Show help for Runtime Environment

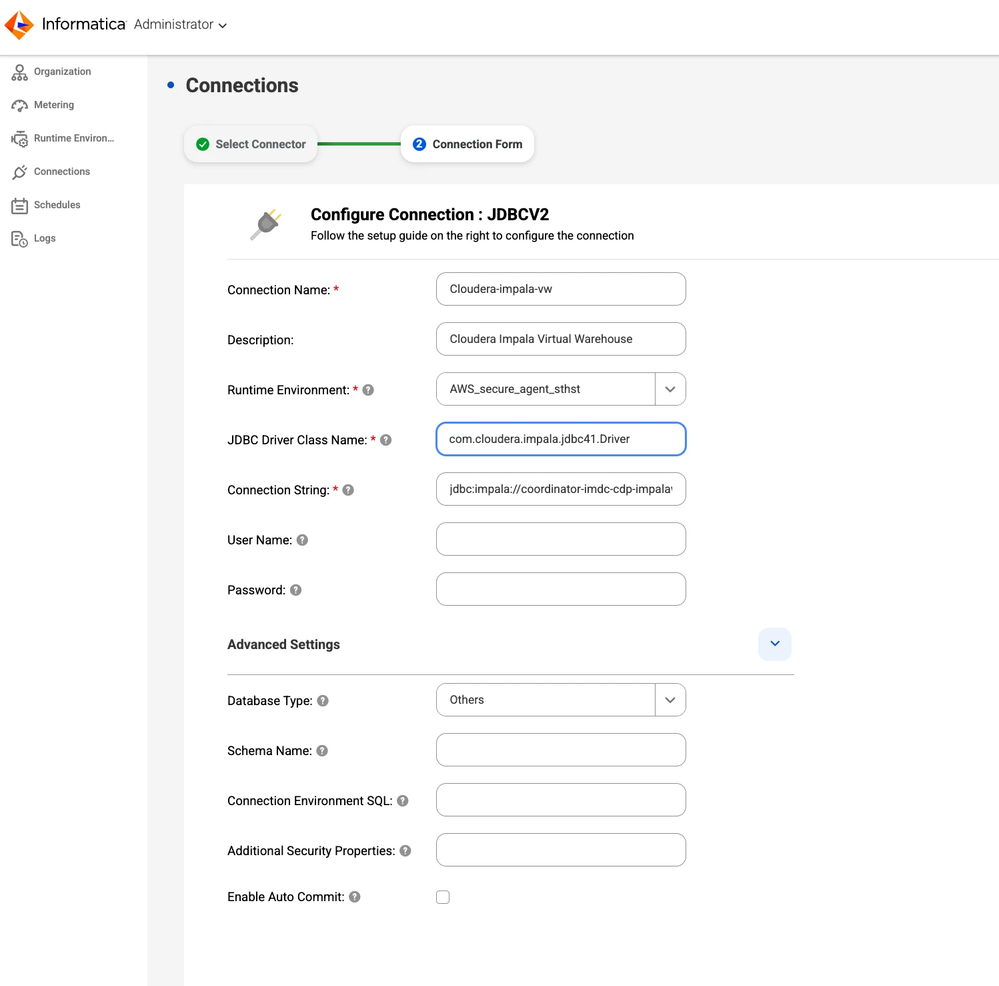pos(368,390)
